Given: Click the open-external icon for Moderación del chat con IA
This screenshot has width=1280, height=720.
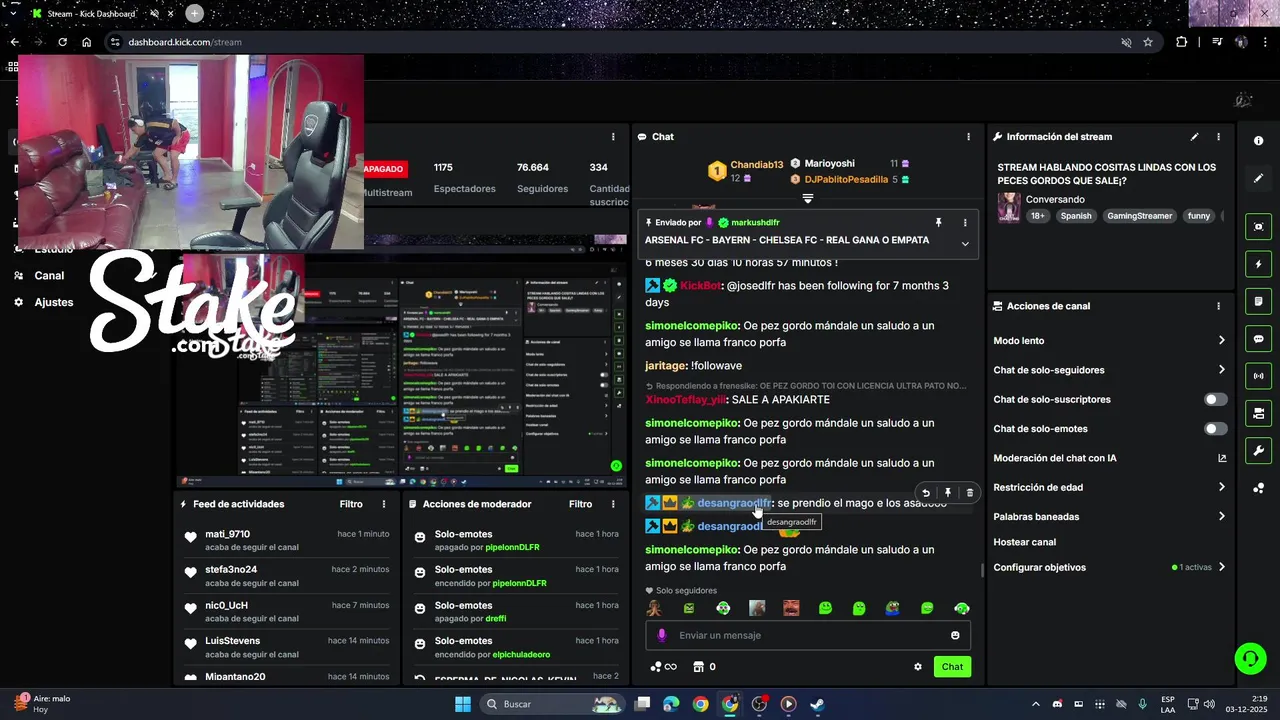Looking at the screenshot, I should coord(1222,458).
